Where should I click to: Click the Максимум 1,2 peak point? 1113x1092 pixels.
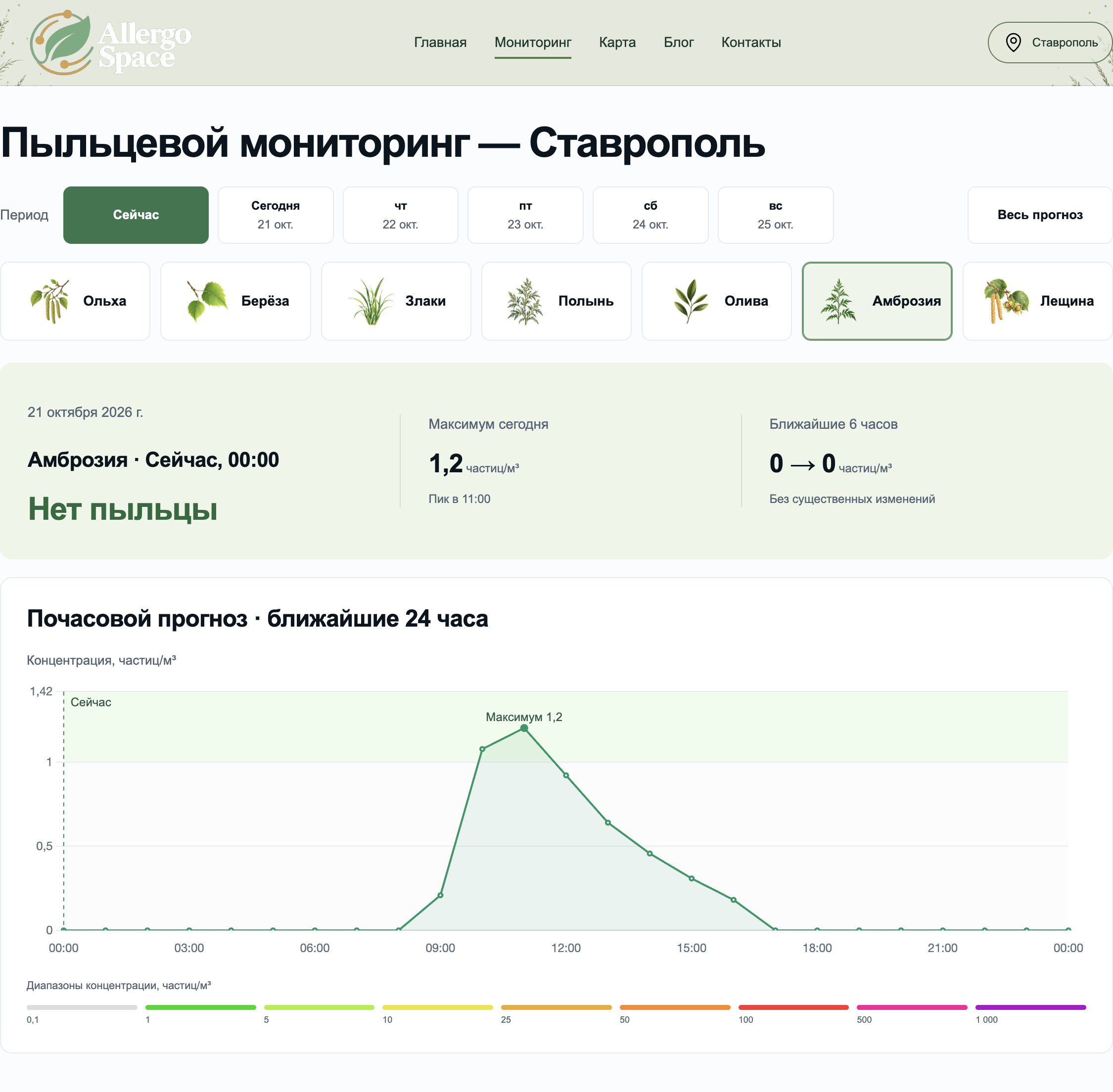(524, 728)
